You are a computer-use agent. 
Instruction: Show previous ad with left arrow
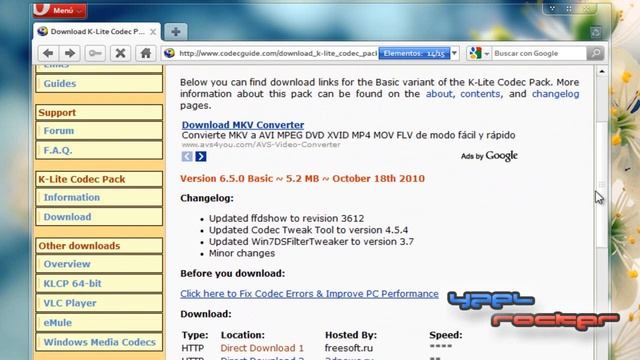[x=187, y=156]
